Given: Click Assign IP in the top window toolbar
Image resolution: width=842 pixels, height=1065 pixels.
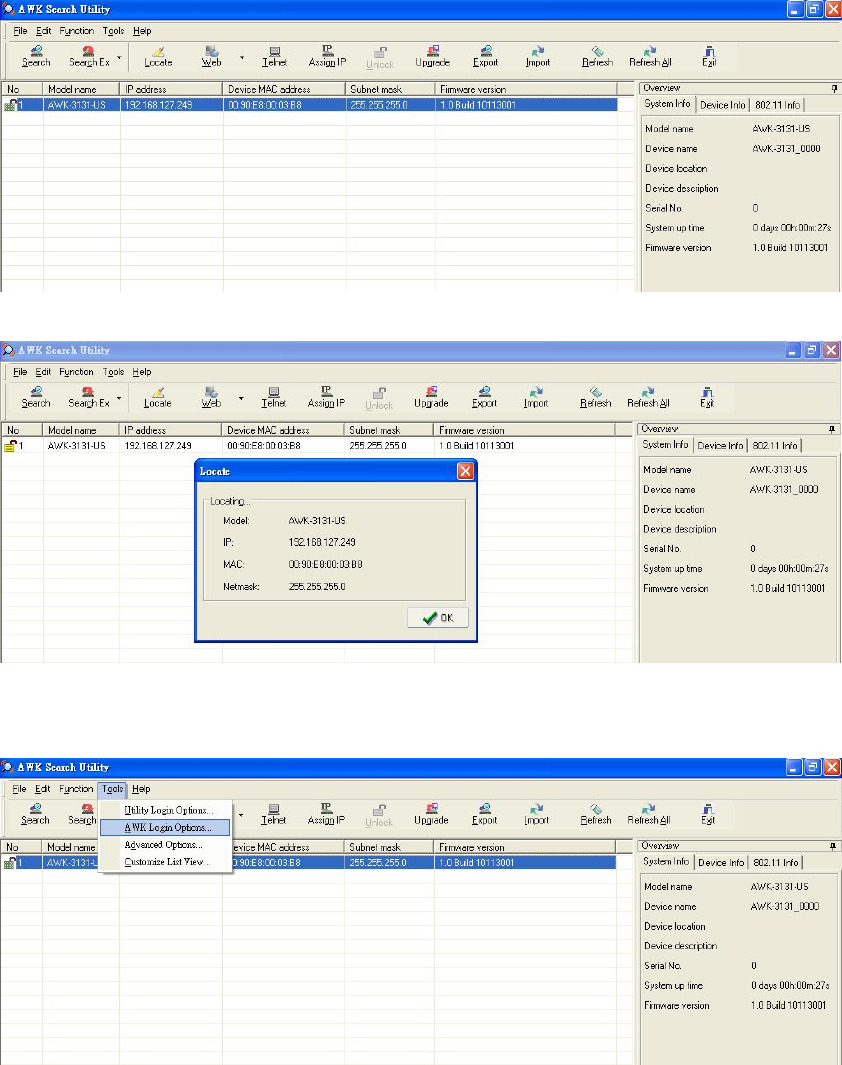Looking at the screenshot, I should tap(327, 56).
